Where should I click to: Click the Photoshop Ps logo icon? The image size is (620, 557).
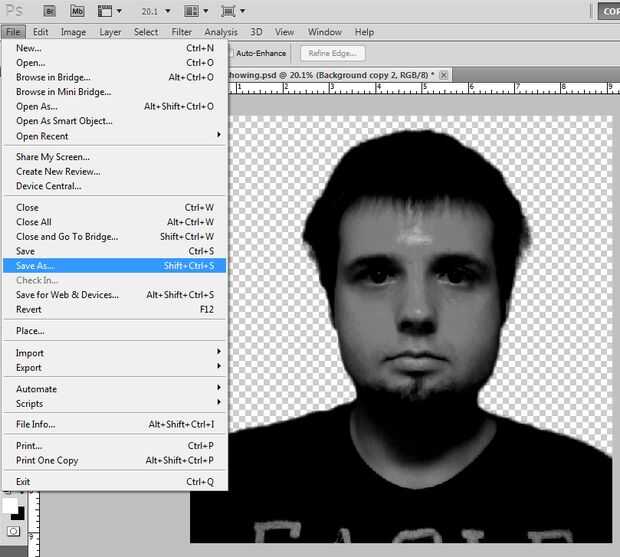point(12,11)
